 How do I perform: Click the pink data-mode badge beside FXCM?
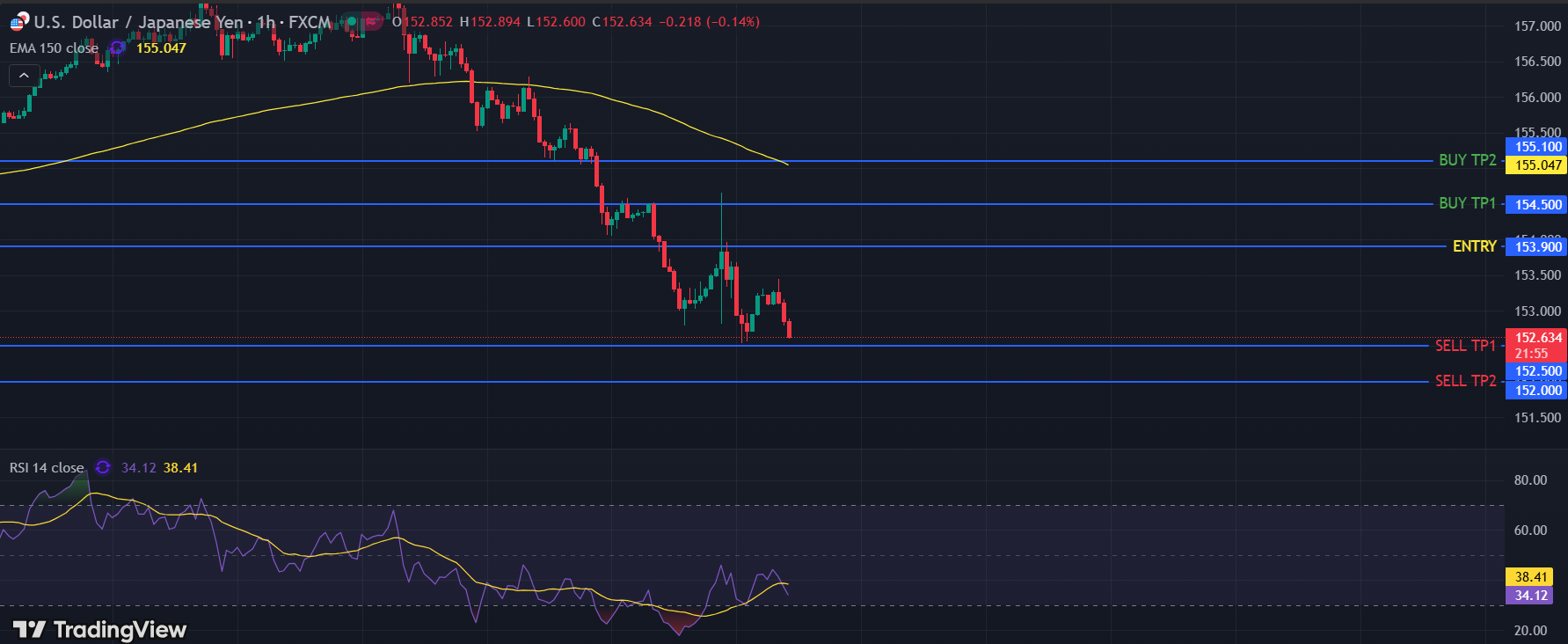[373, 21]
